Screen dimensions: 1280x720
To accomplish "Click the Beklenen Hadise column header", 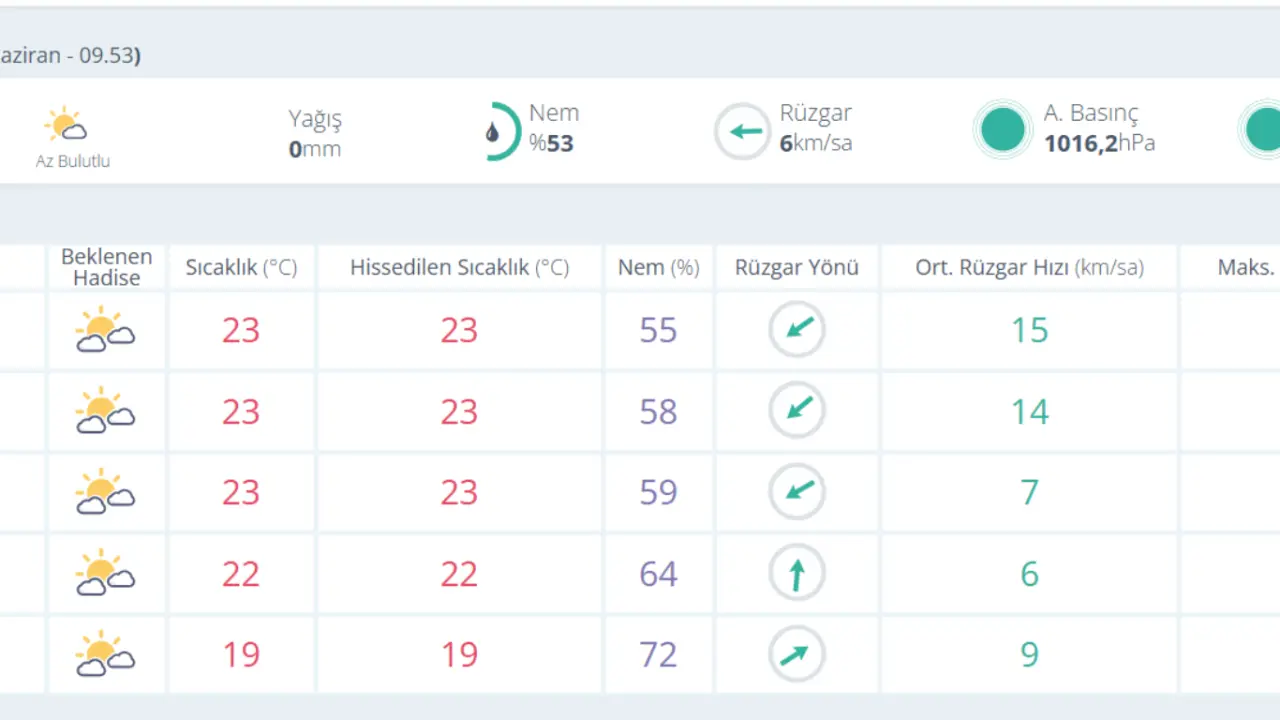I will tap(106, 267).
